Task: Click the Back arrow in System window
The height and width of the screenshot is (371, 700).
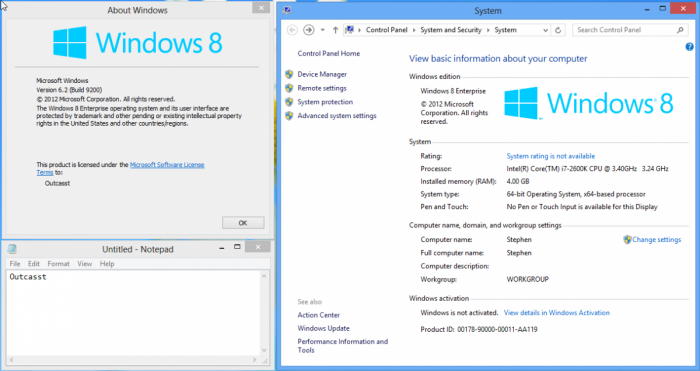Action: (x=292, y=30)
